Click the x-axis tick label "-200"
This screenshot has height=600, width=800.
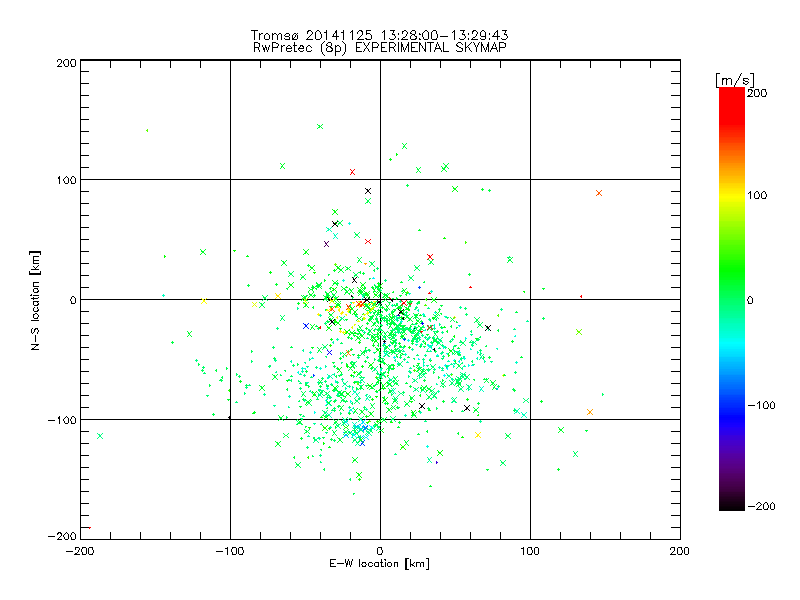click(80, 551)
